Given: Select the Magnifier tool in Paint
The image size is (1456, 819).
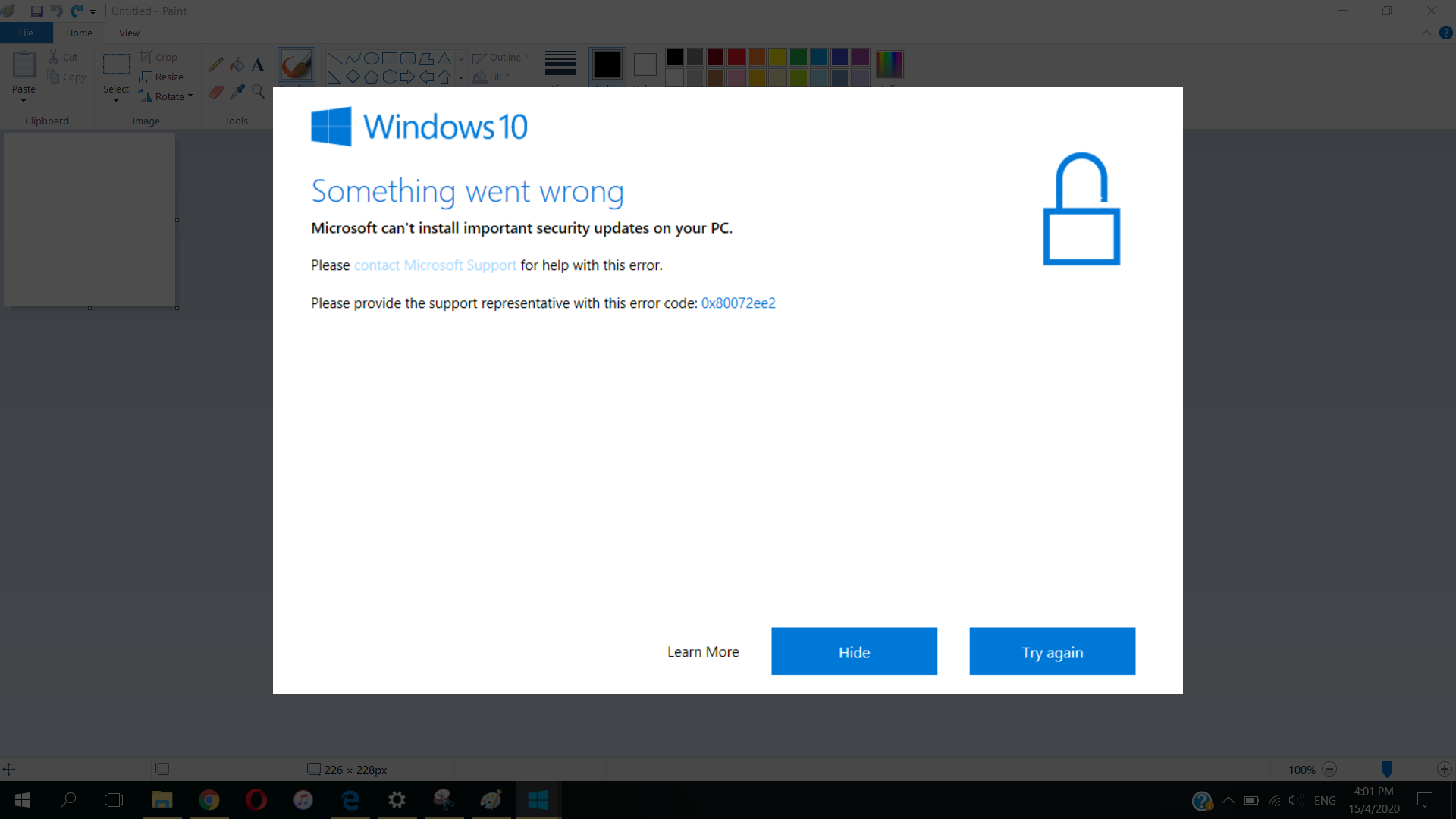Looking at the screenshot, I should pos(258,92).
